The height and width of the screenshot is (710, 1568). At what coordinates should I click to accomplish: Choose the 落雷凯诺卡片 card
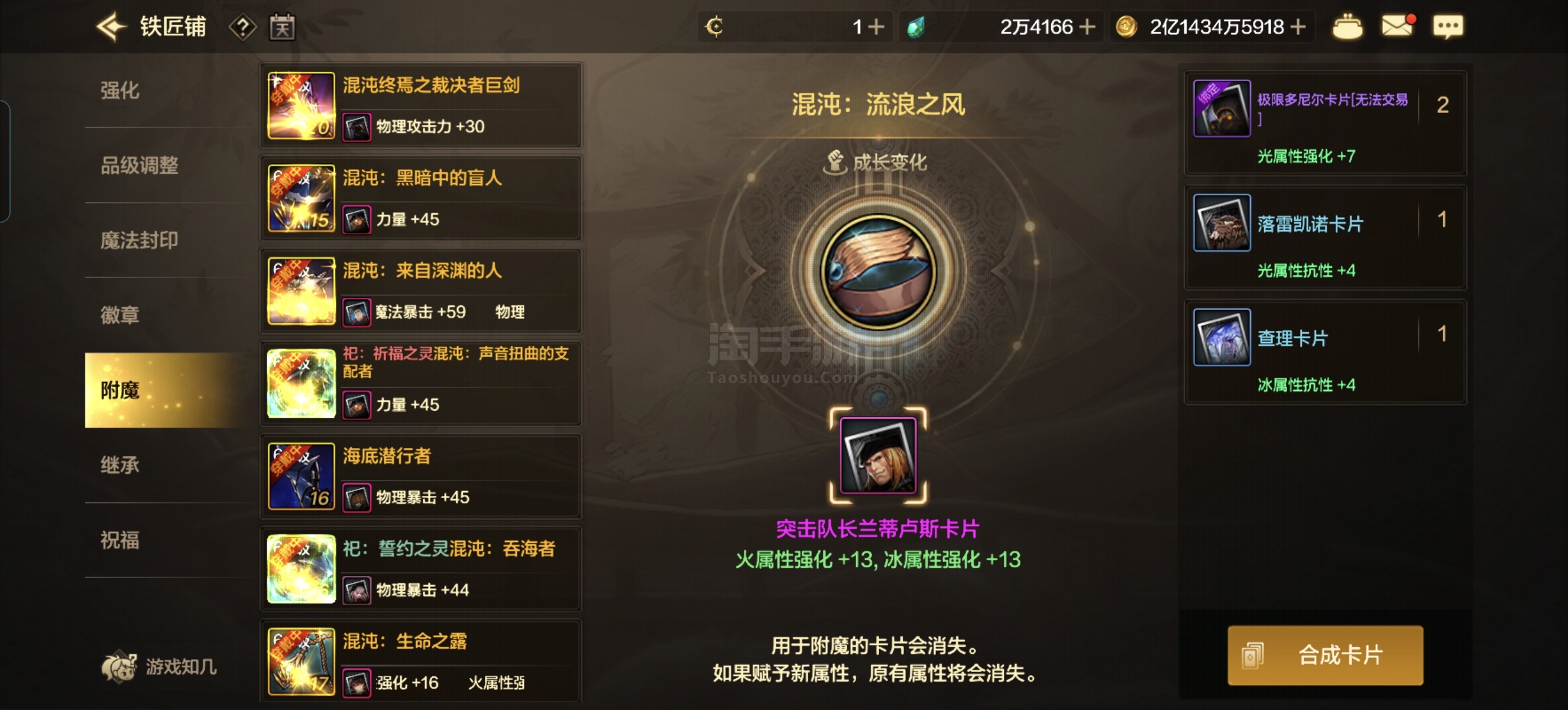pyautogui.click(x=1325, y=238)
